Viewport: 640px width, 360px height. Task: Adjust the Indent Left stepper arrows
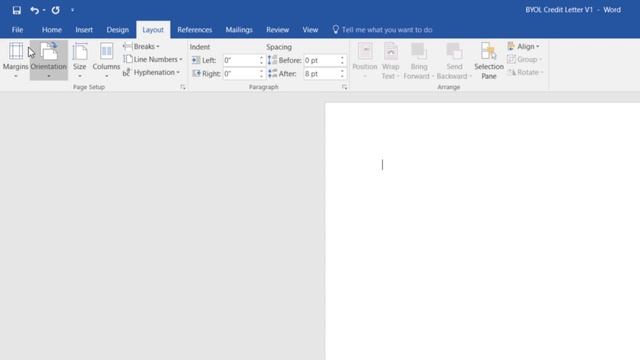point(261,60)
